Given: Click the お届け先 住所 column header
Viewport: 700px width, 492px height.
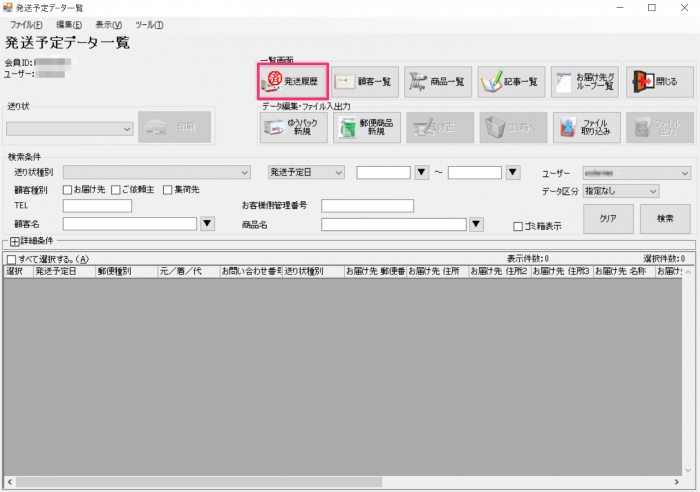Looking at the screenshot, I should click(x=438, y=271).
